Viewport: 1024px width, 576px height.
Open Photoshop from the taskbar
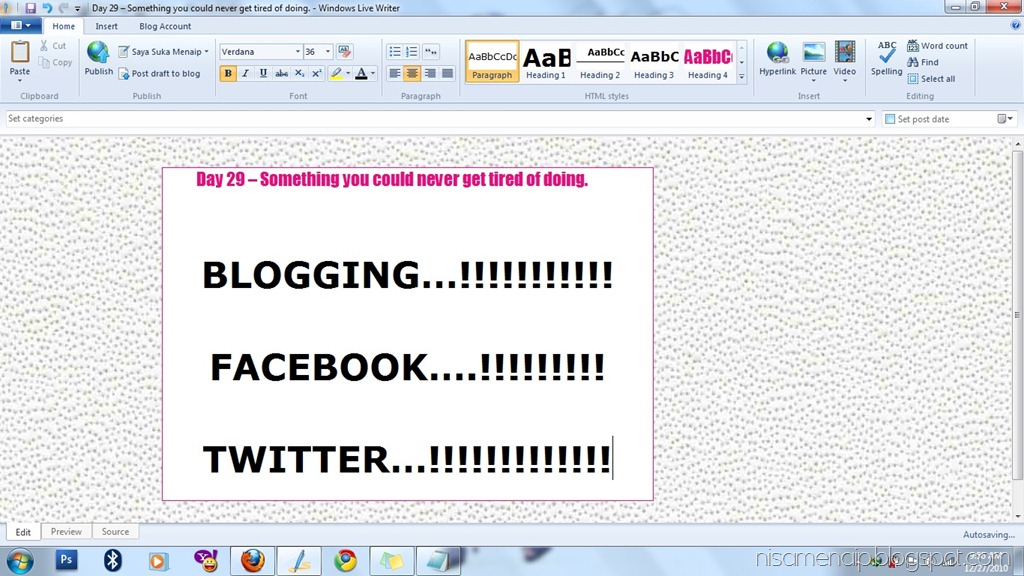pos(66,560)
